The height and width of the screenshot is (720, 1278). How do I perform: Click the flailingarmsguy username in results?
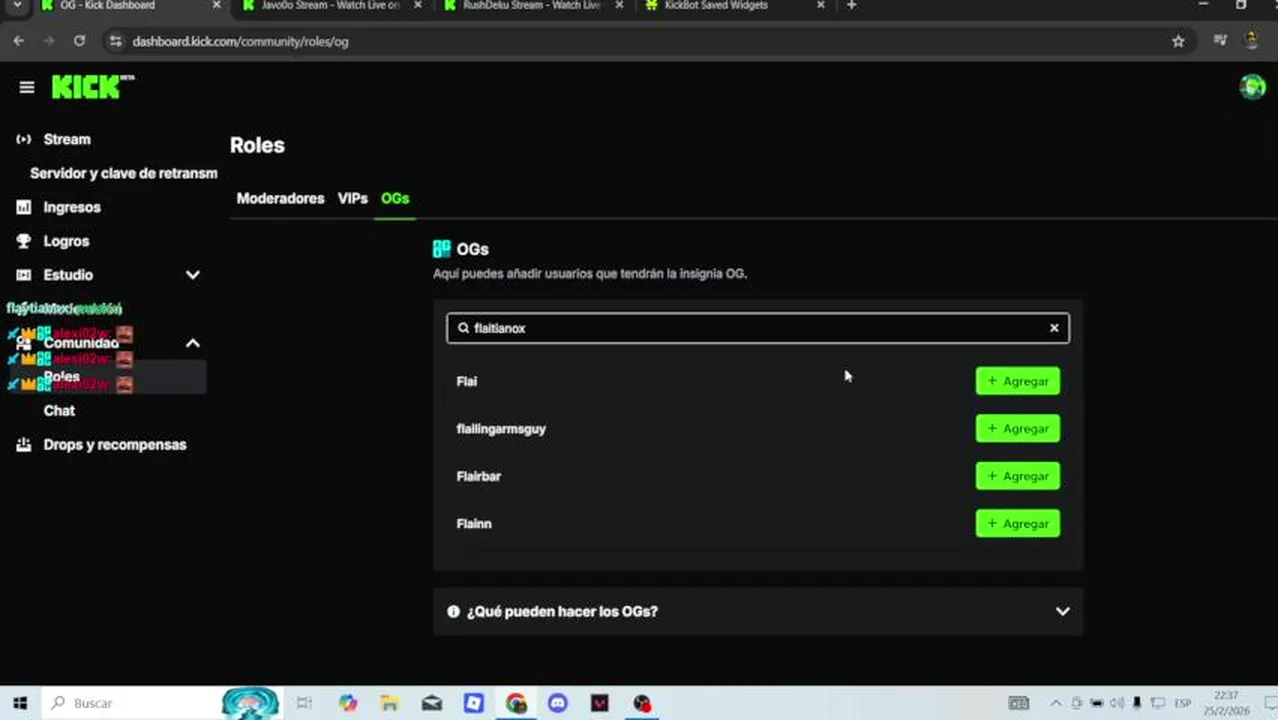[501, 429]
